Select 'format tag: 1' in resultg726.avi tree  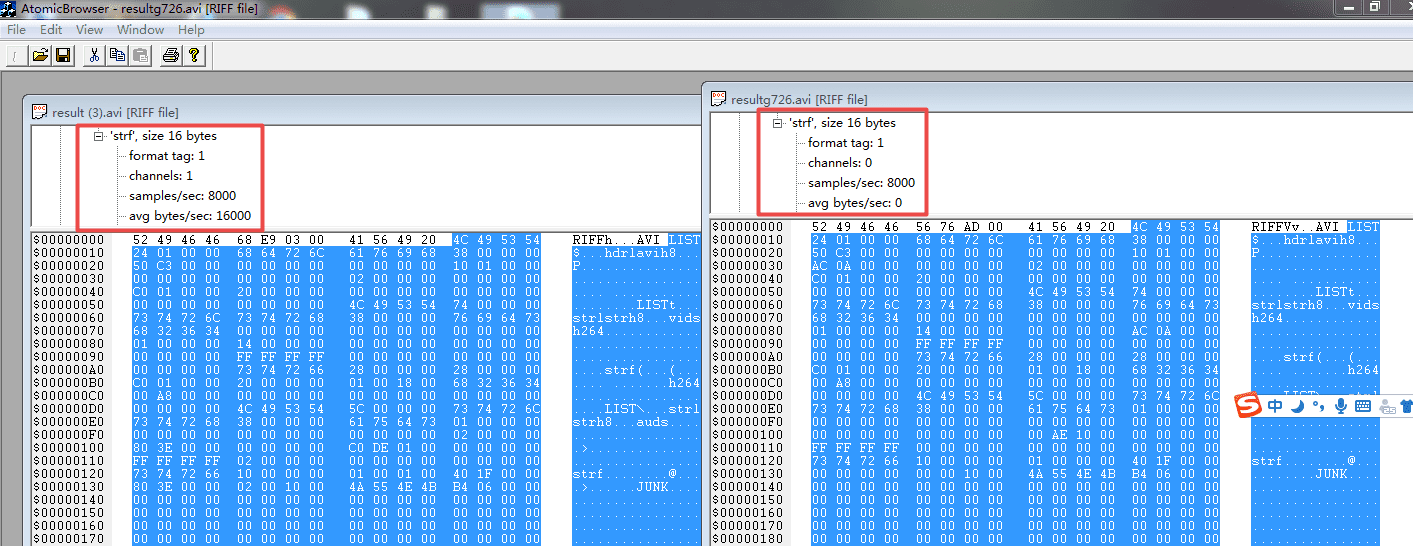(846, 143)
